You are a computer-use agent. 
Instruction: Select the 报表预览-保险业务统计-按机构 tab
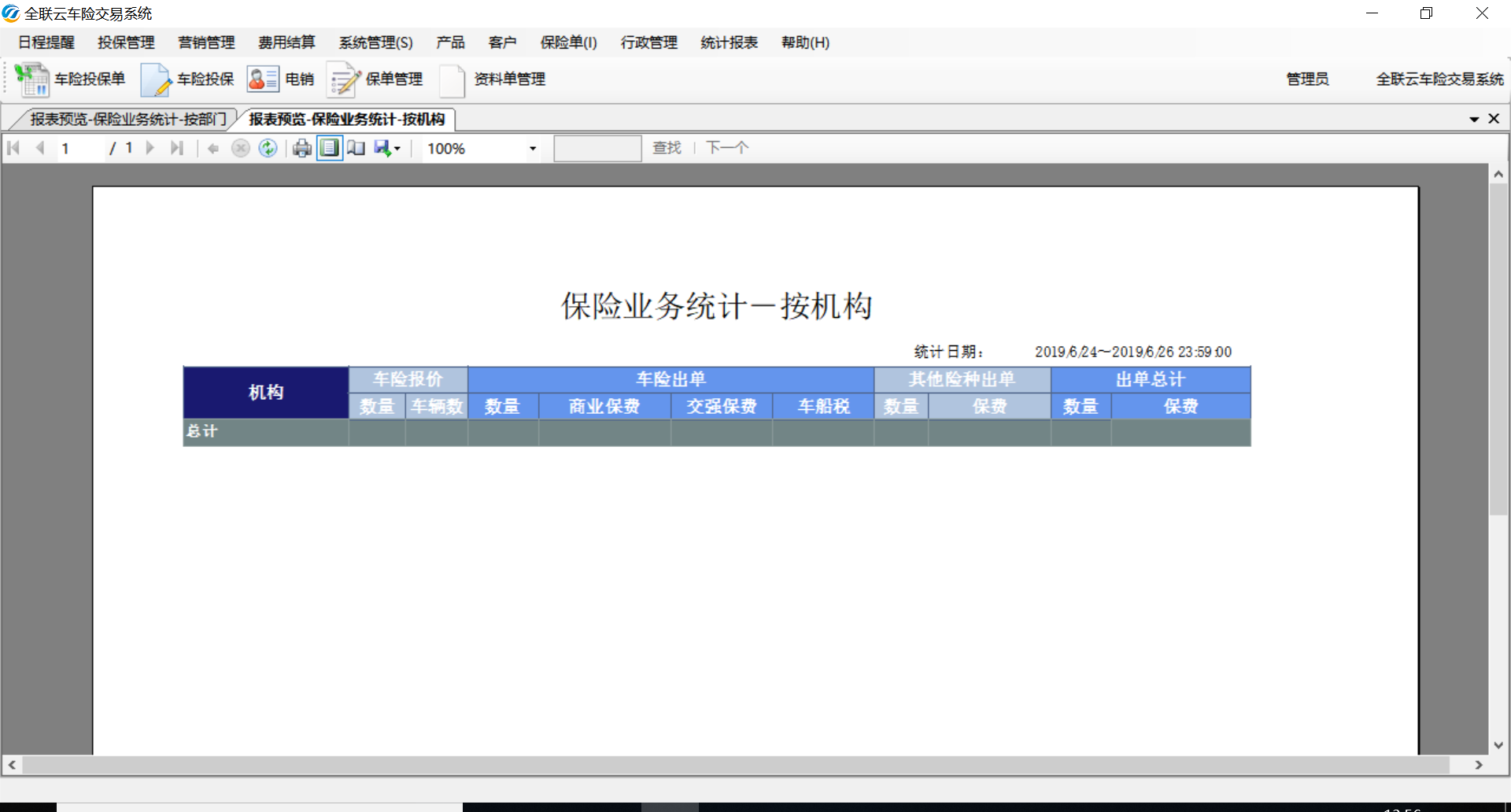click(346, 119)
